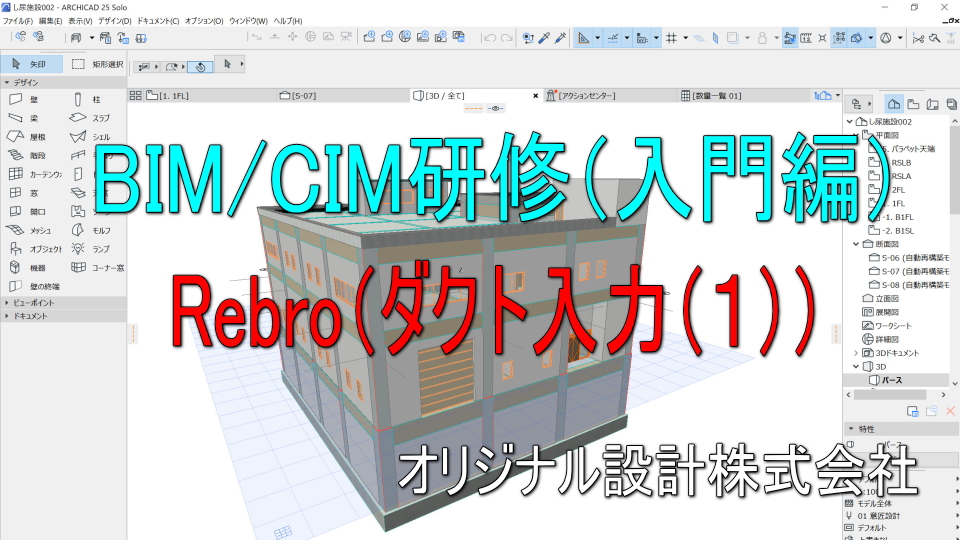The height and width of the screenshot is (540, 960).
Task: Toggle the grid snap button in toolbar
Action: 672,38
